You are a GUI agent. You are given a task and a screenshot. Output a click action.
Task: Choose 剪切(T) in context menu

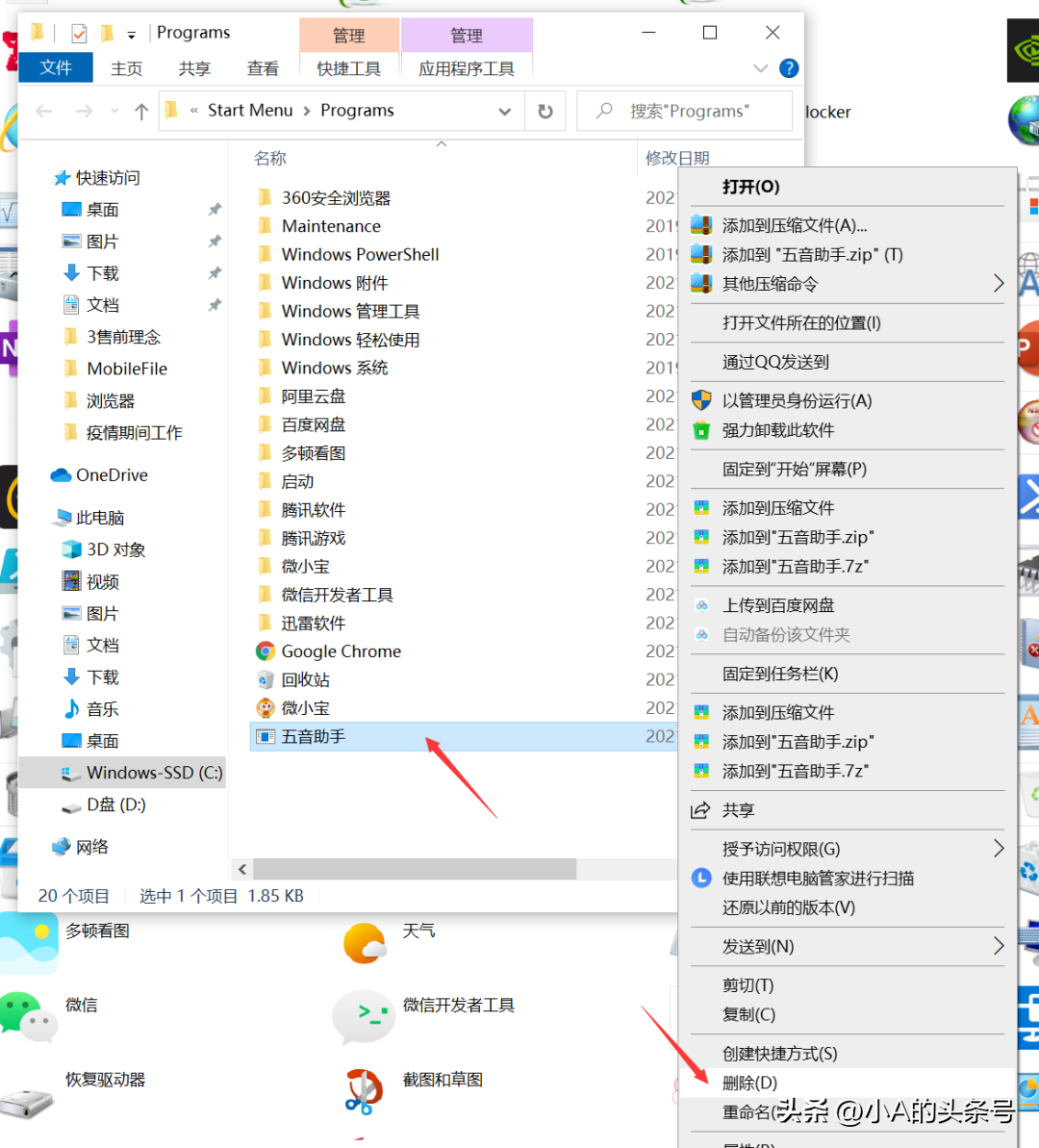[x=848, y=985]
